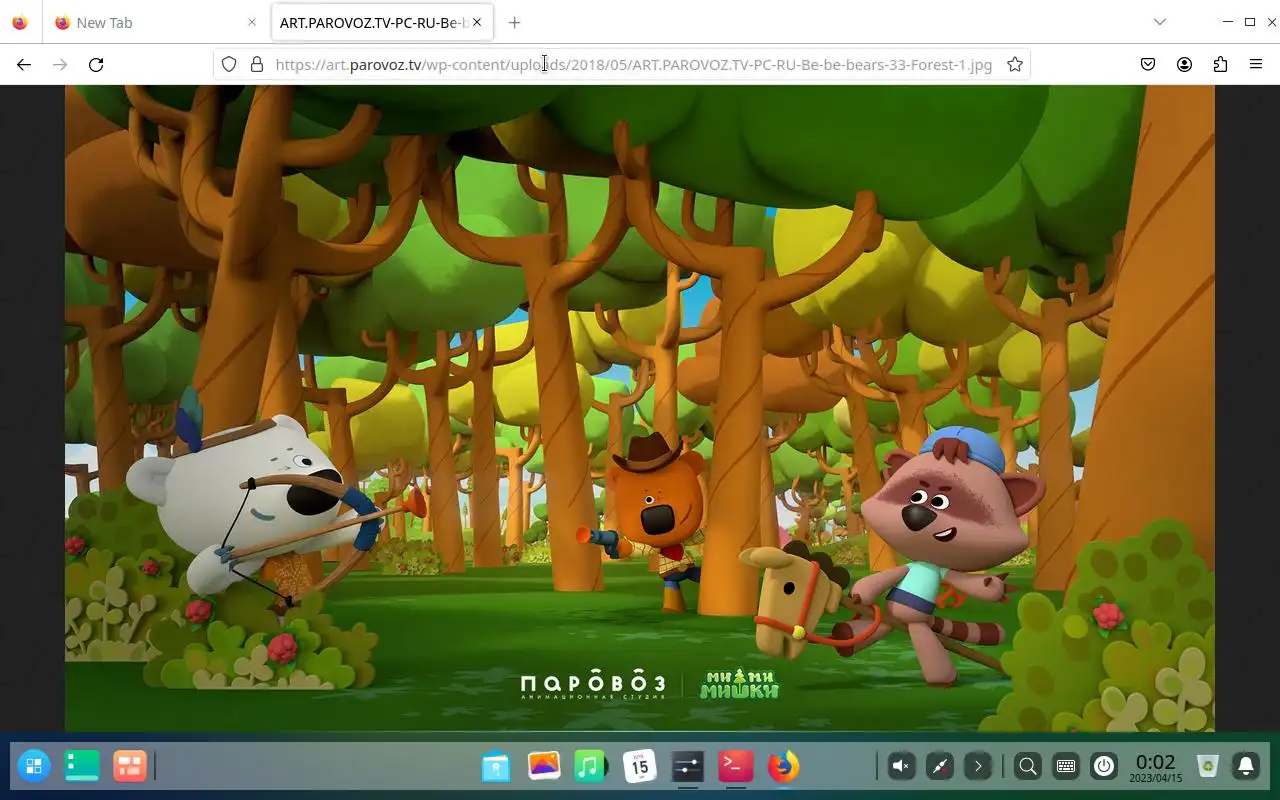Open the dock search magnifier icon
This screenshot has width=1280, height=800.
pos(1027,767)
